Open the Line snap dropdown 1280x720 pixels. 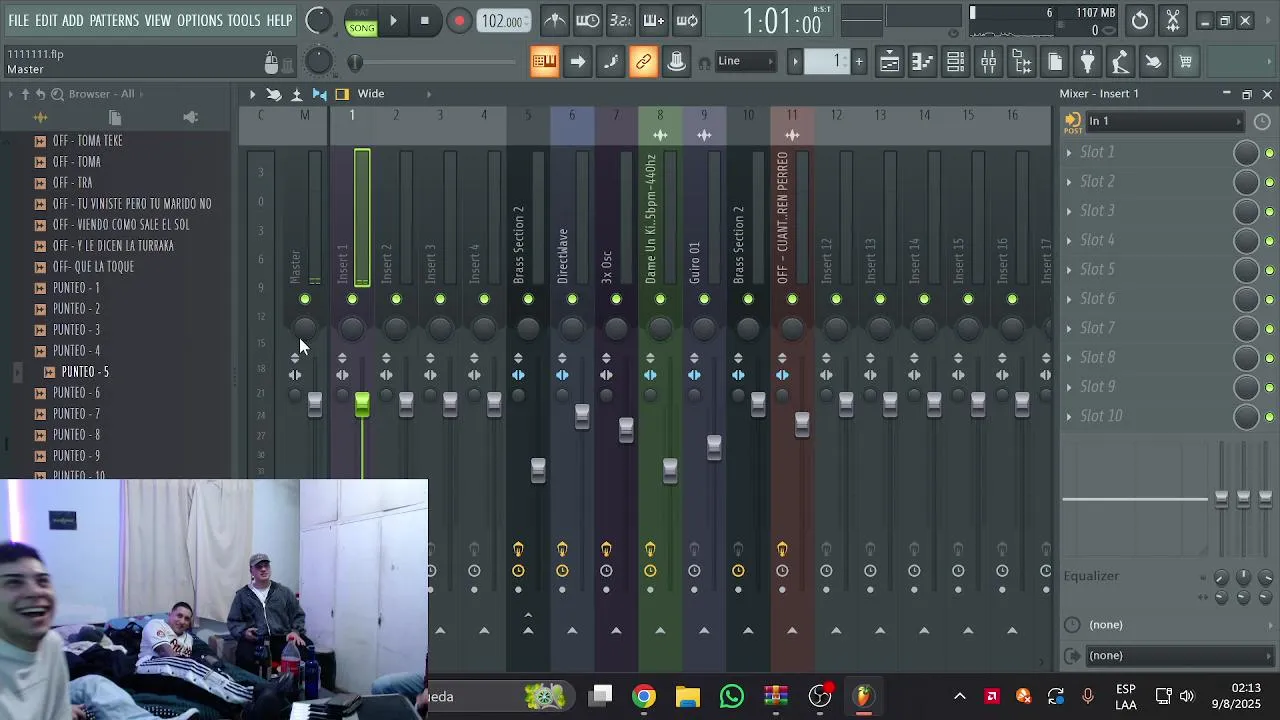coord(745,61)
